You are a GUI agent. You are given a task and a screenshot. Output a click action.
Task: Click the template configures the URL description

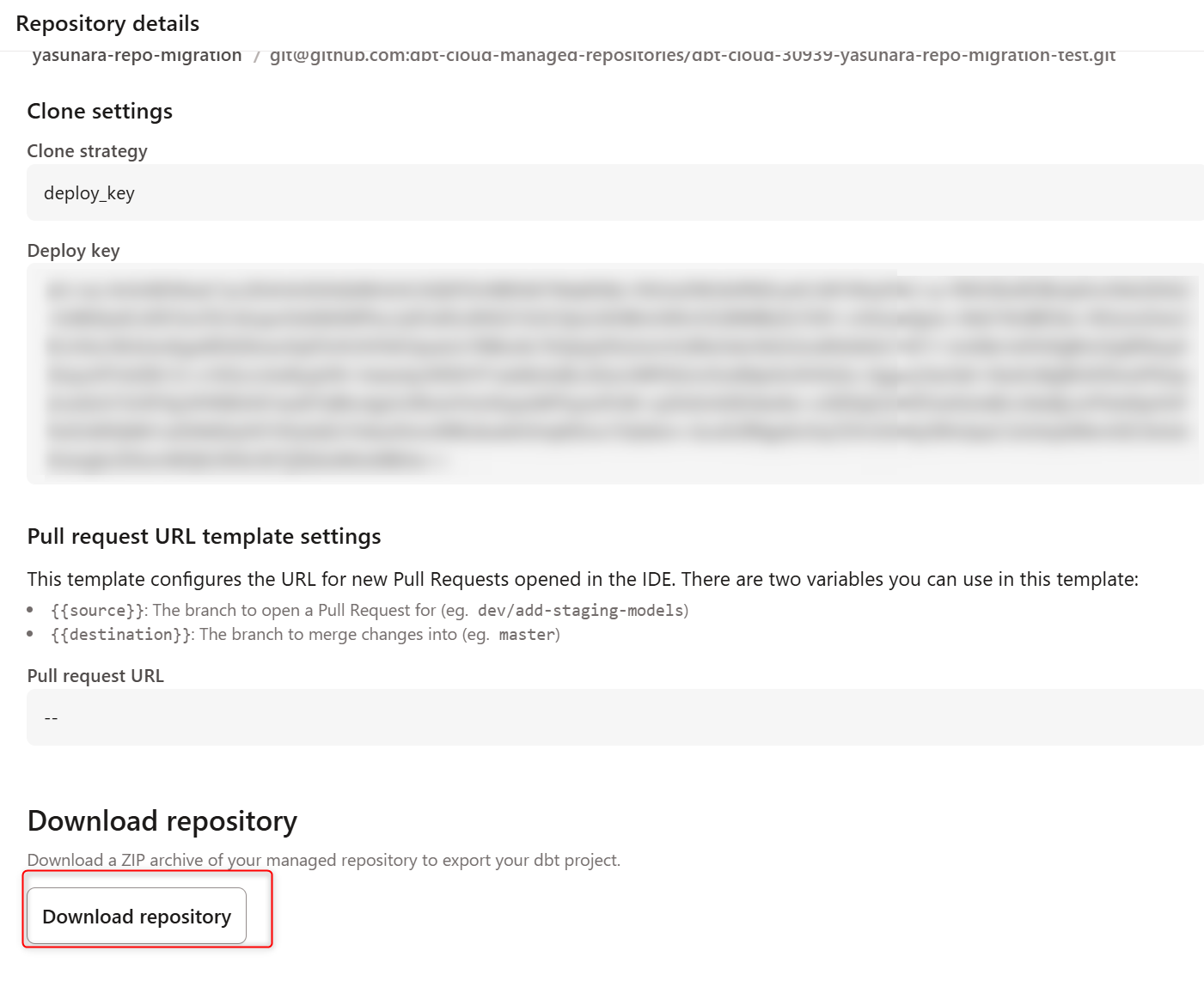[582, 579]
